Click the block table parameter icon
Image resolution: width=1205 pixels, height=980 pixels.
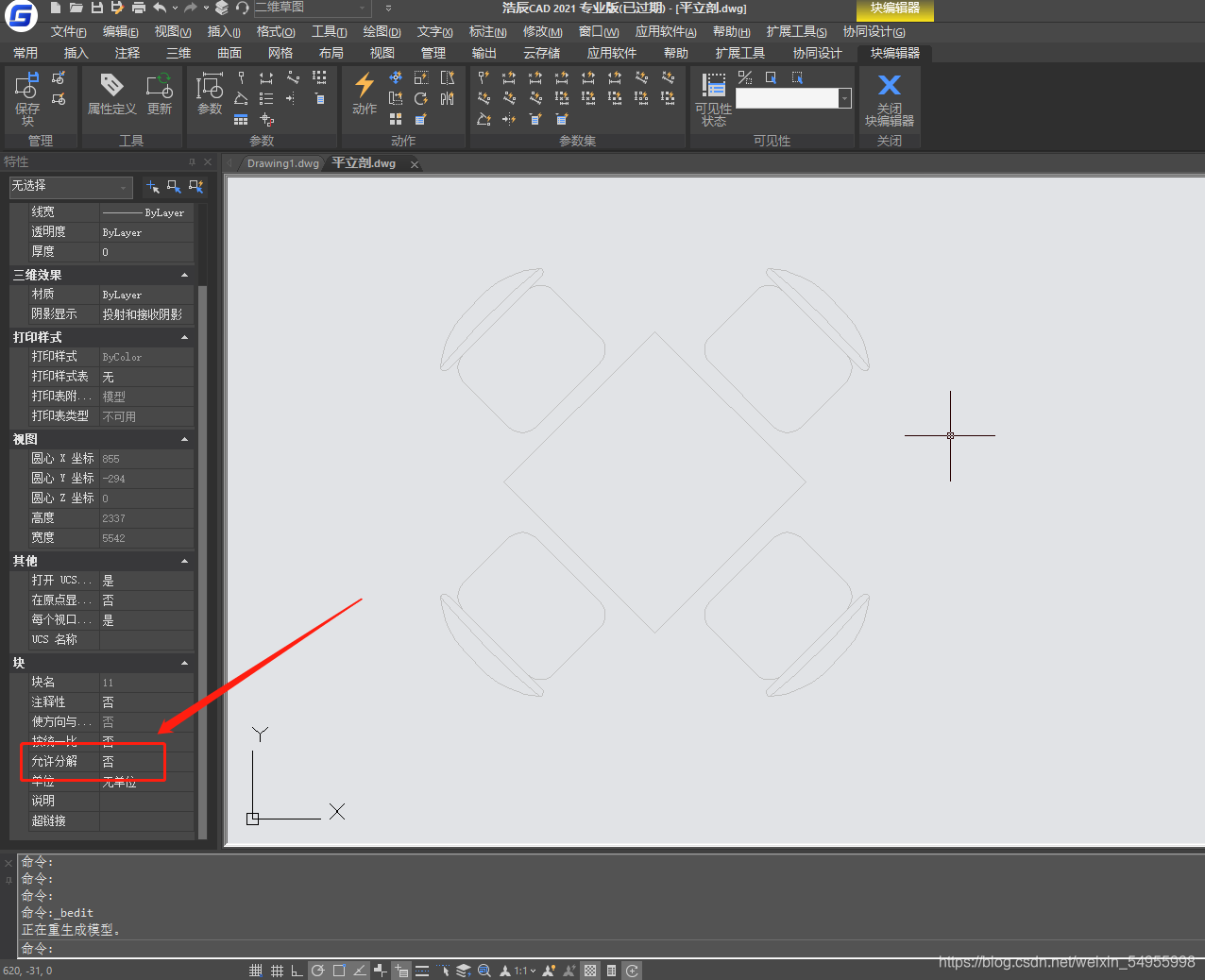coord(241,119)
